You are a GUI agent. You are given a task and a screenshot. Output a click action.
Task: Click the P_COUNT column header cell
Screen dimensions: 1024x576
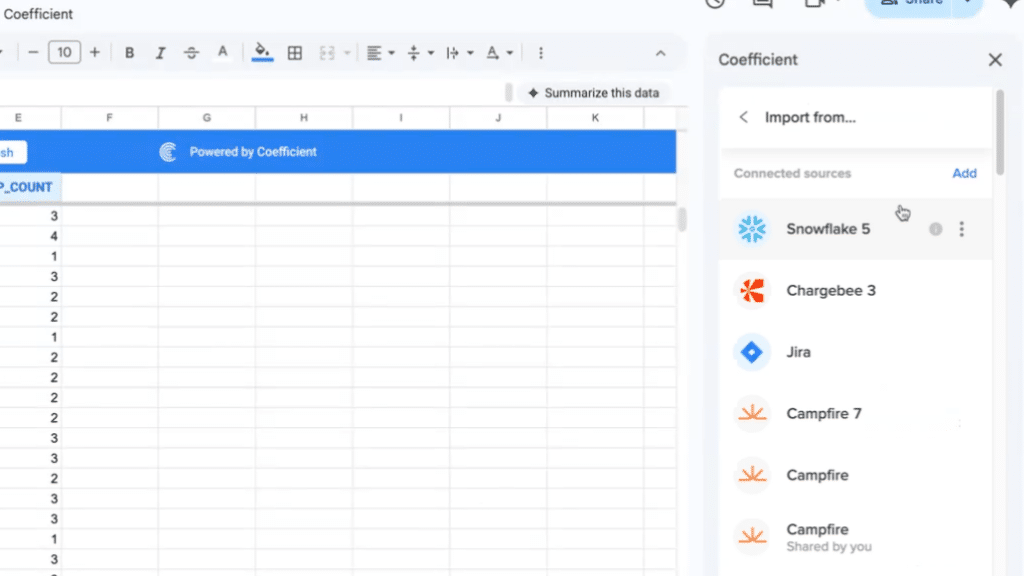[30, 187]
